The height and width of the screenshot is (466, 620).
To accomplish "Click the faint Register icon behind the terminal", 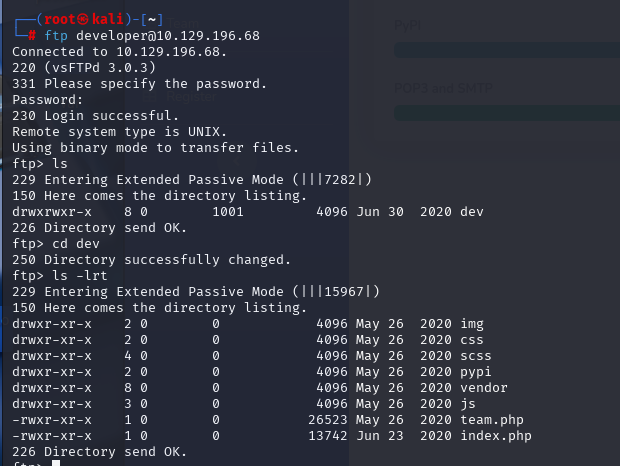I will [x=150, y=97].
